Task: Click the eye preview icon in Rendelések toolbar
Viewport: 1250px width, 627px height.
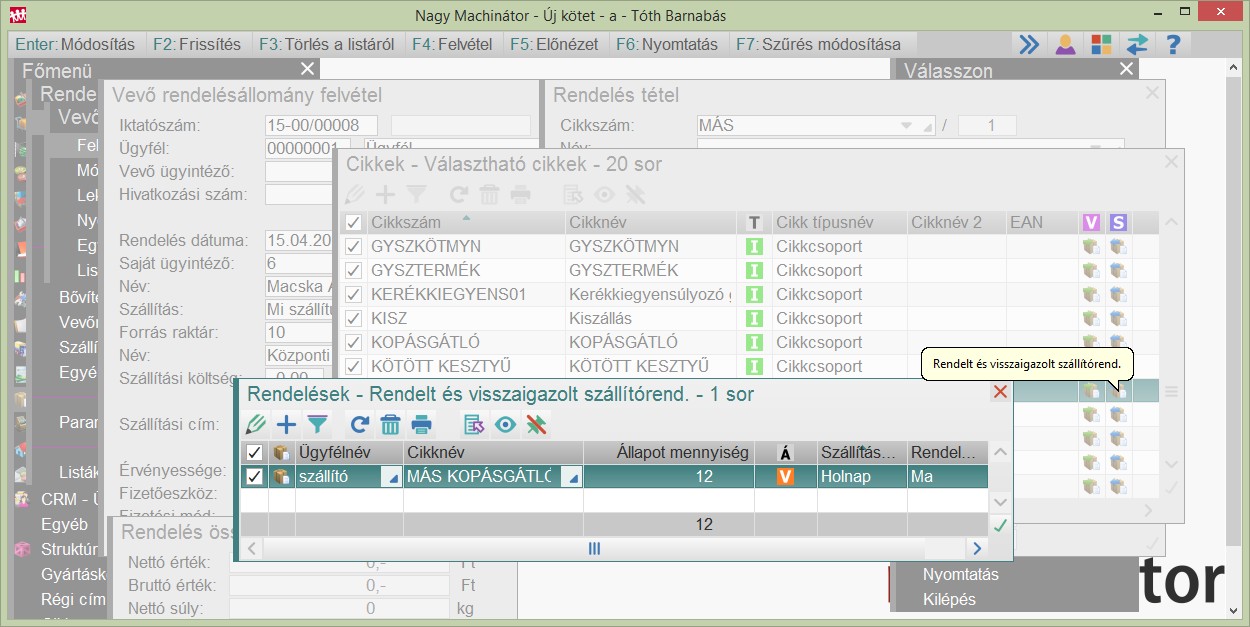Action: pos(506,424)
